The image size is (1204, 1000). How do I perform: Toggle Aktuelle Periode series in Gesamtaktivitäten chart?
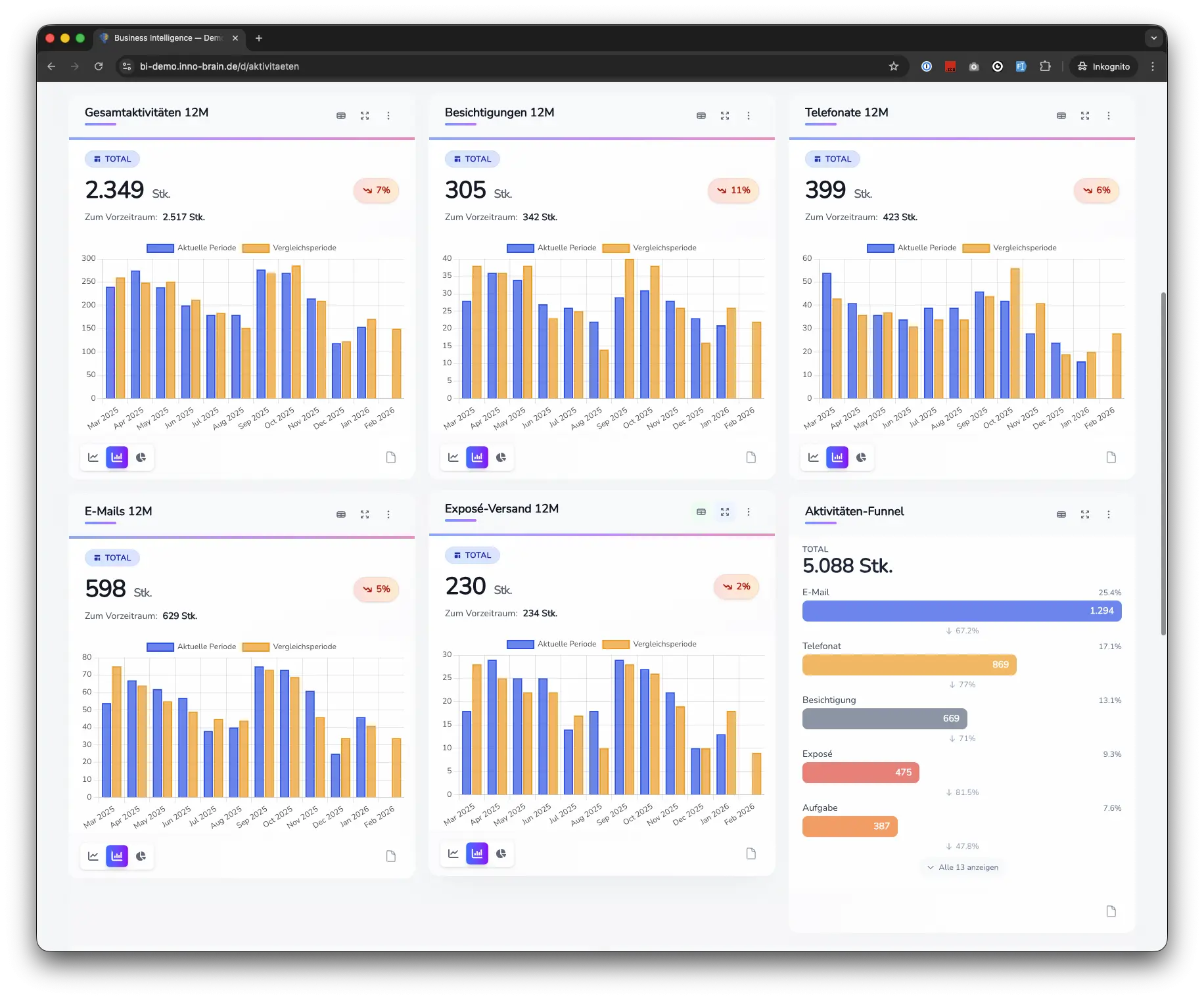click(191, 248)
